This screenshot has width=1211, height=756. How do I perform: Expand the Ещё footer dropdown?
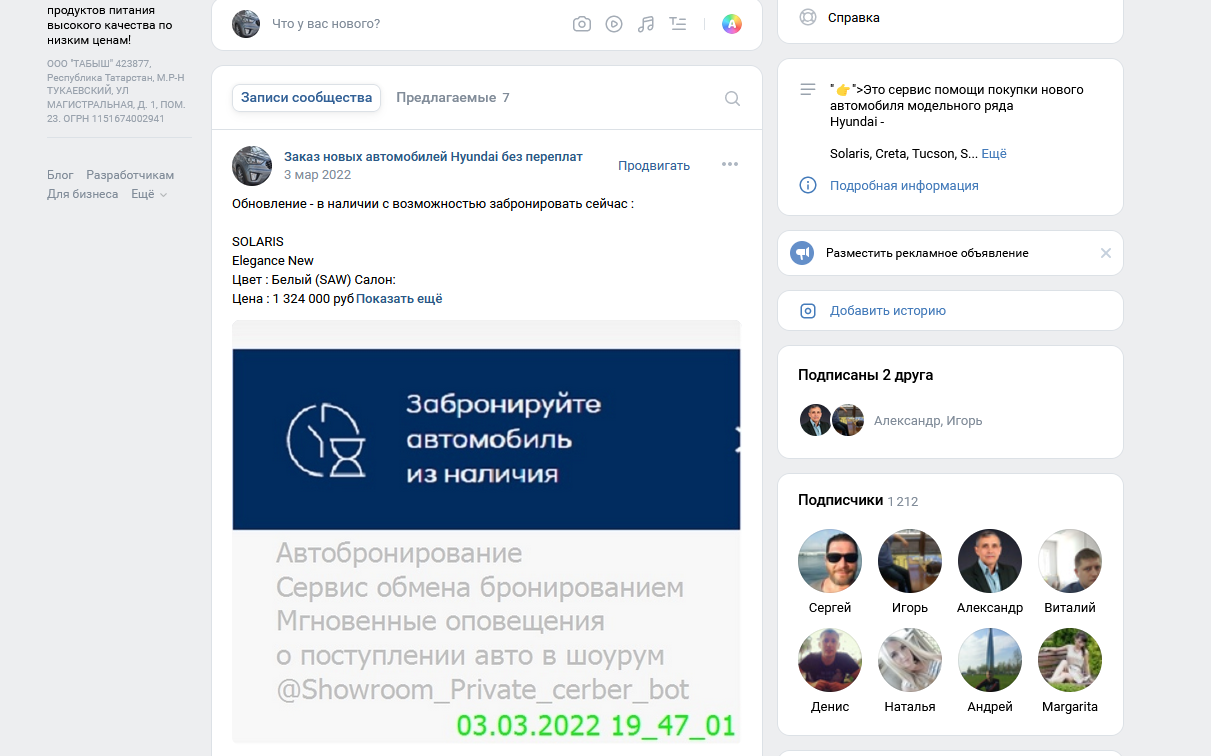(149, 194)
